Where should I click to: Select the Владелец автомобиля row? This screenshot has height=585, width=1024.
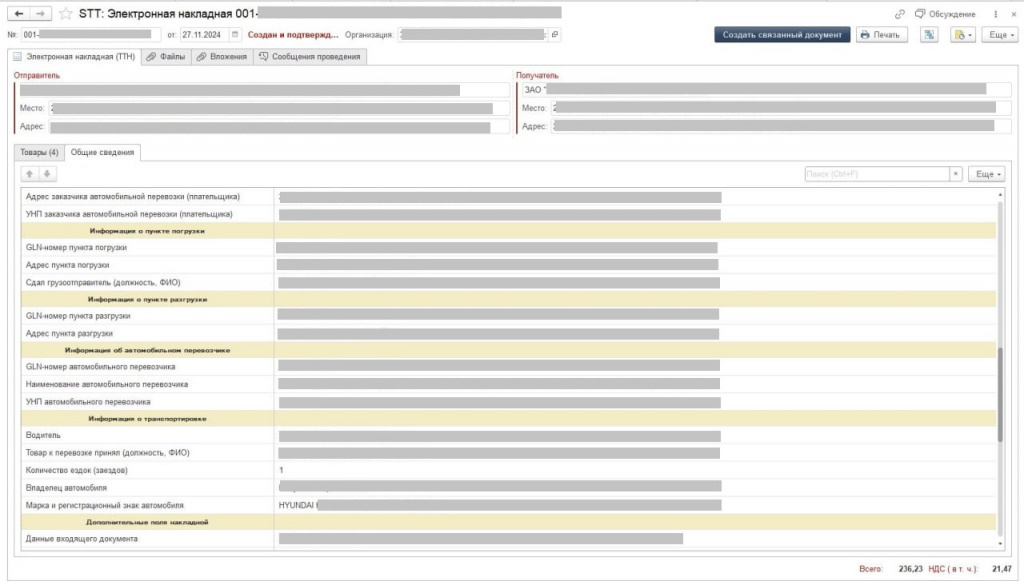click(508, 488)
